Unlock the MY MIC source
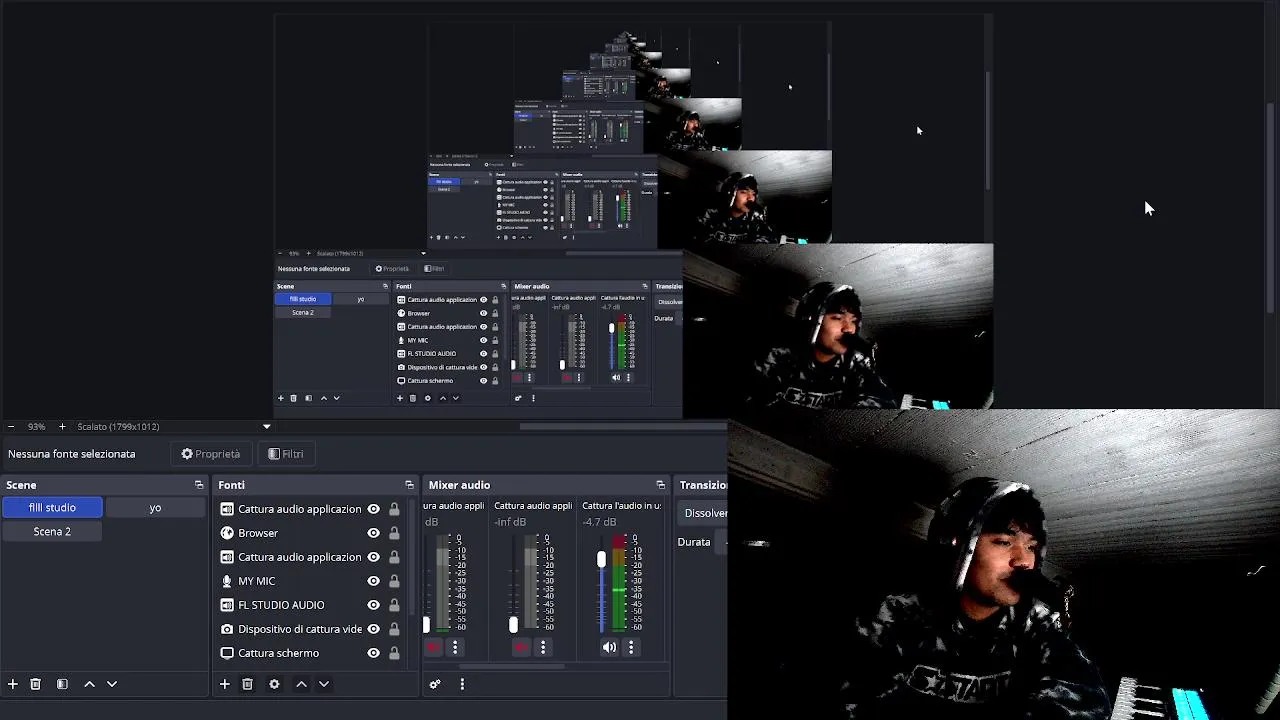Screen dimensions: 1280x720 click(x=394, y=581)
